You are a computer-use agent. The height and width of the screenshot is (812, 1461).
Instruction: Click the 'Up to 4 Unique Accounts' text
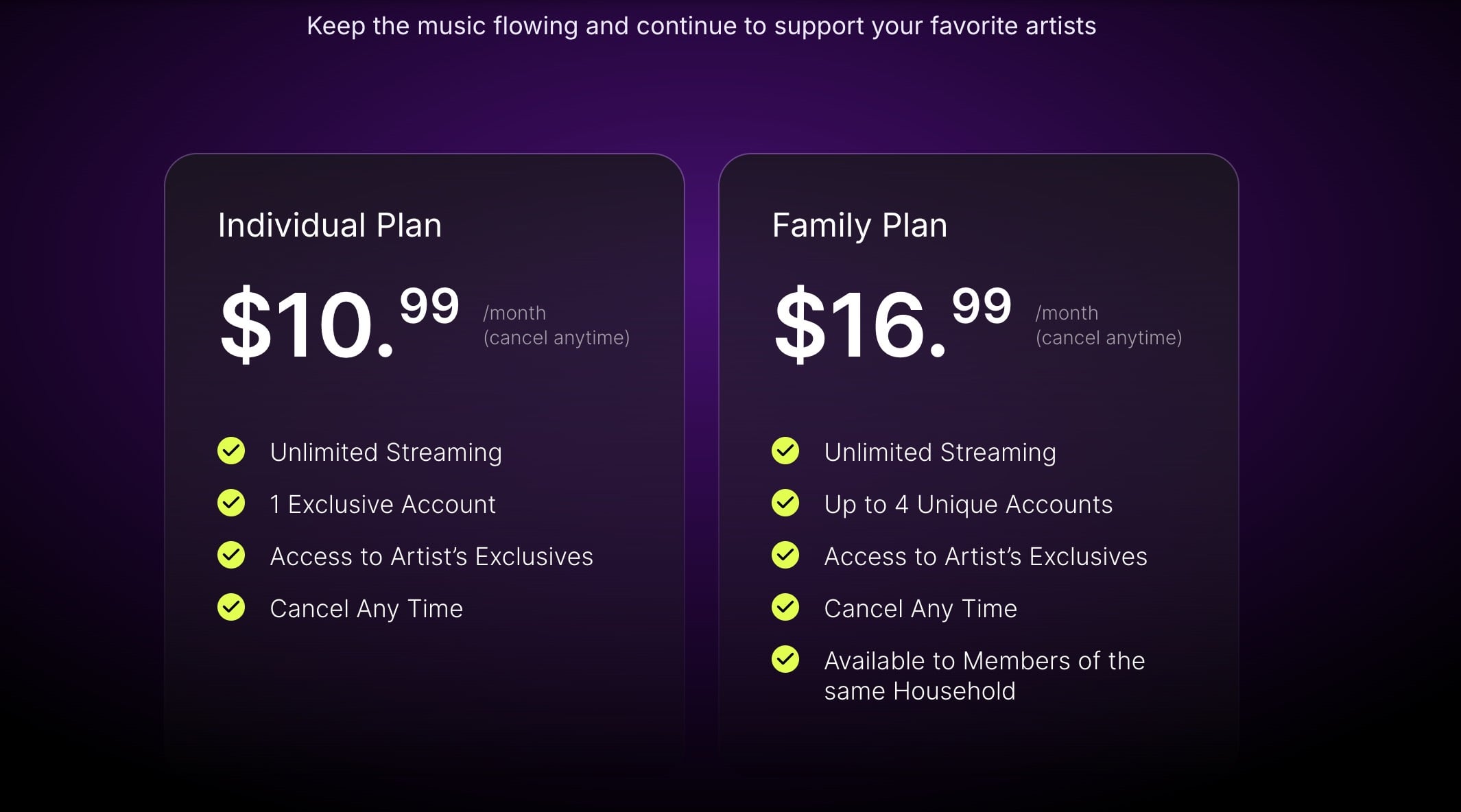968,505
